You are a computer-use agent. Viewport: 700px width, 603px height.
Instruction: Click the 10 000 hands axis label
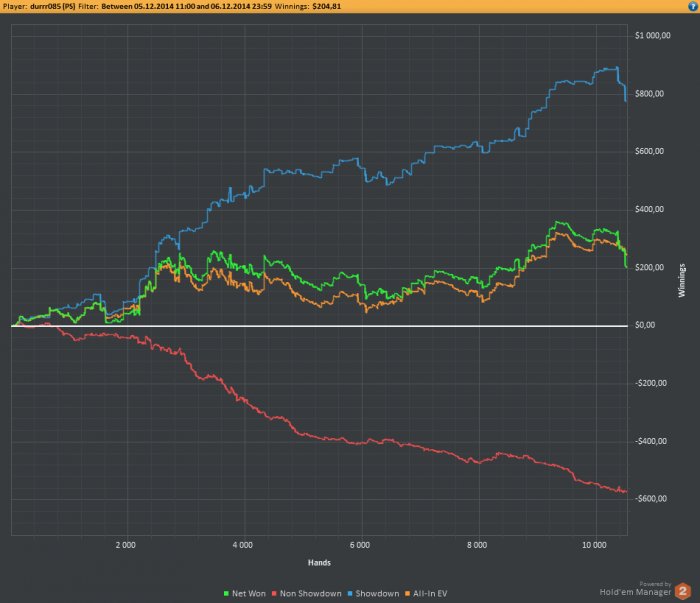point(594,545)
